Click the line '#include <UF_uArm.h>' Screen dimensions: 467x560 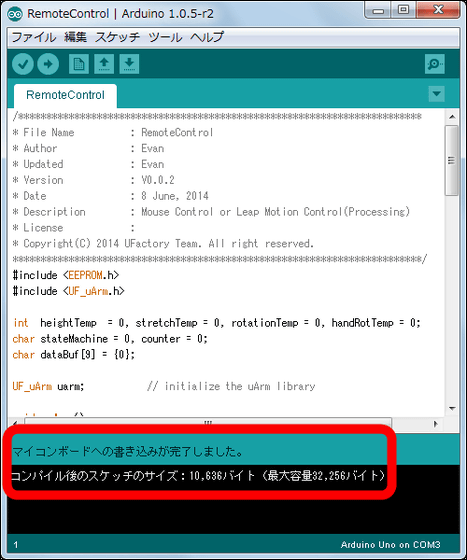click(x=69, y=291)
